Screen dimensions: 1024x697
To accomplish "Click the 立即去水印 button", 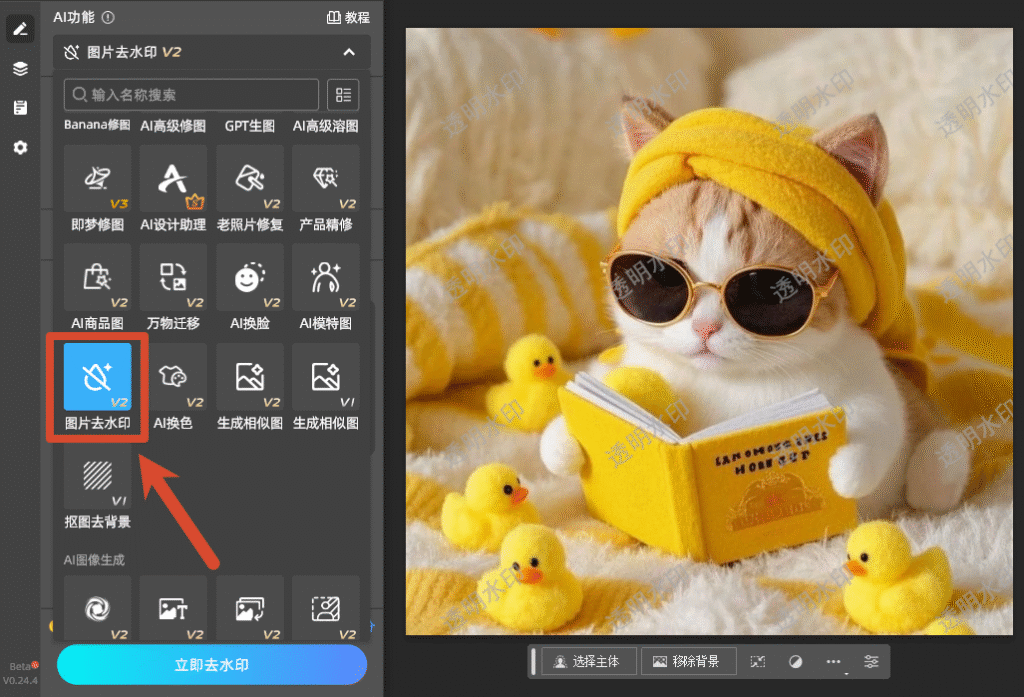I will click(x=212, y=664).
